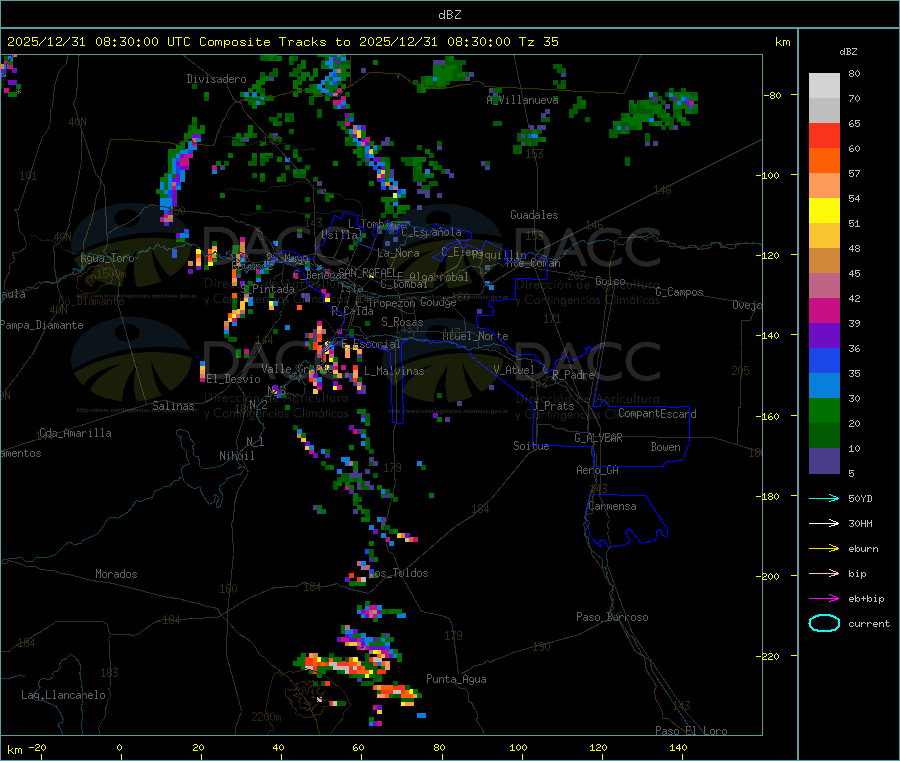Click the Pampa_Diamante map label
900x761 pixels.
click(42, 325)
